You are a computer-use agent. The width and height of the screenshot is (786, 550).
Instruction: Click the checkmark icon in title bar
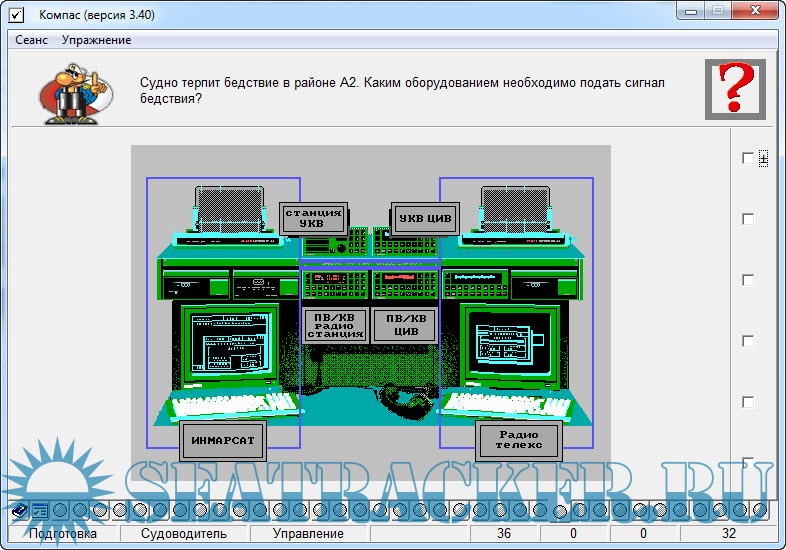pyautogui.click(x=16, y=13)
